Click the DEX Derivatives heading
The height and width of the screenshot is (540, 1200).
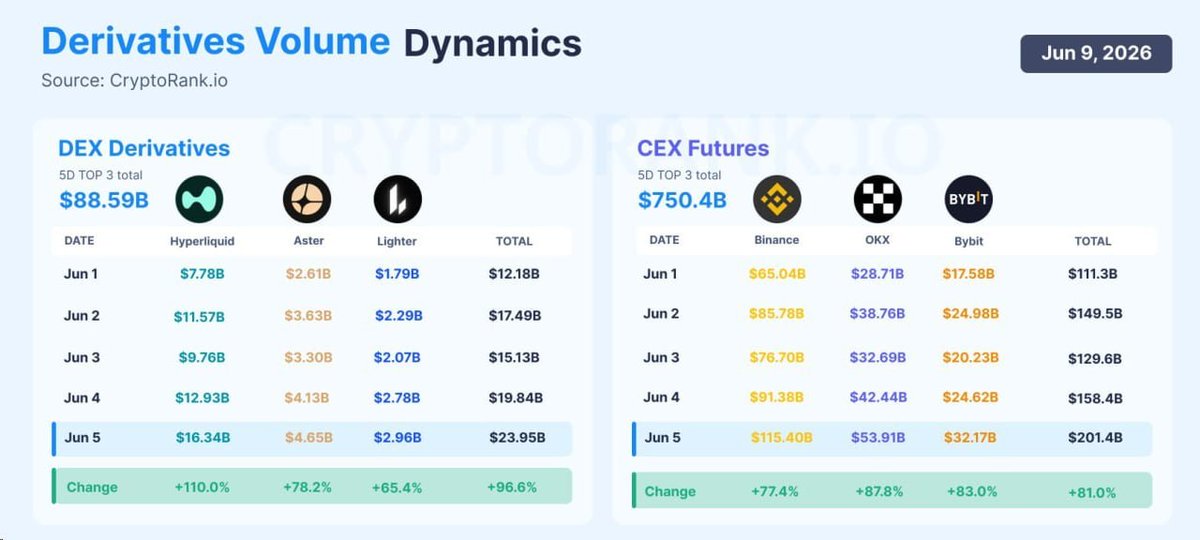[x=144, y=148]
